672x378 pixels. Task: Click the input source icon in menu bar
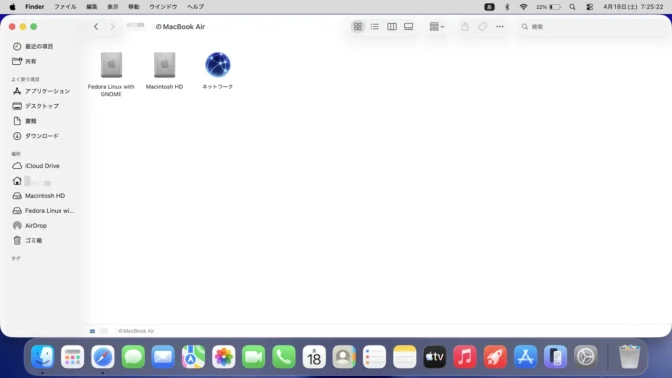(x=489, y=7)
